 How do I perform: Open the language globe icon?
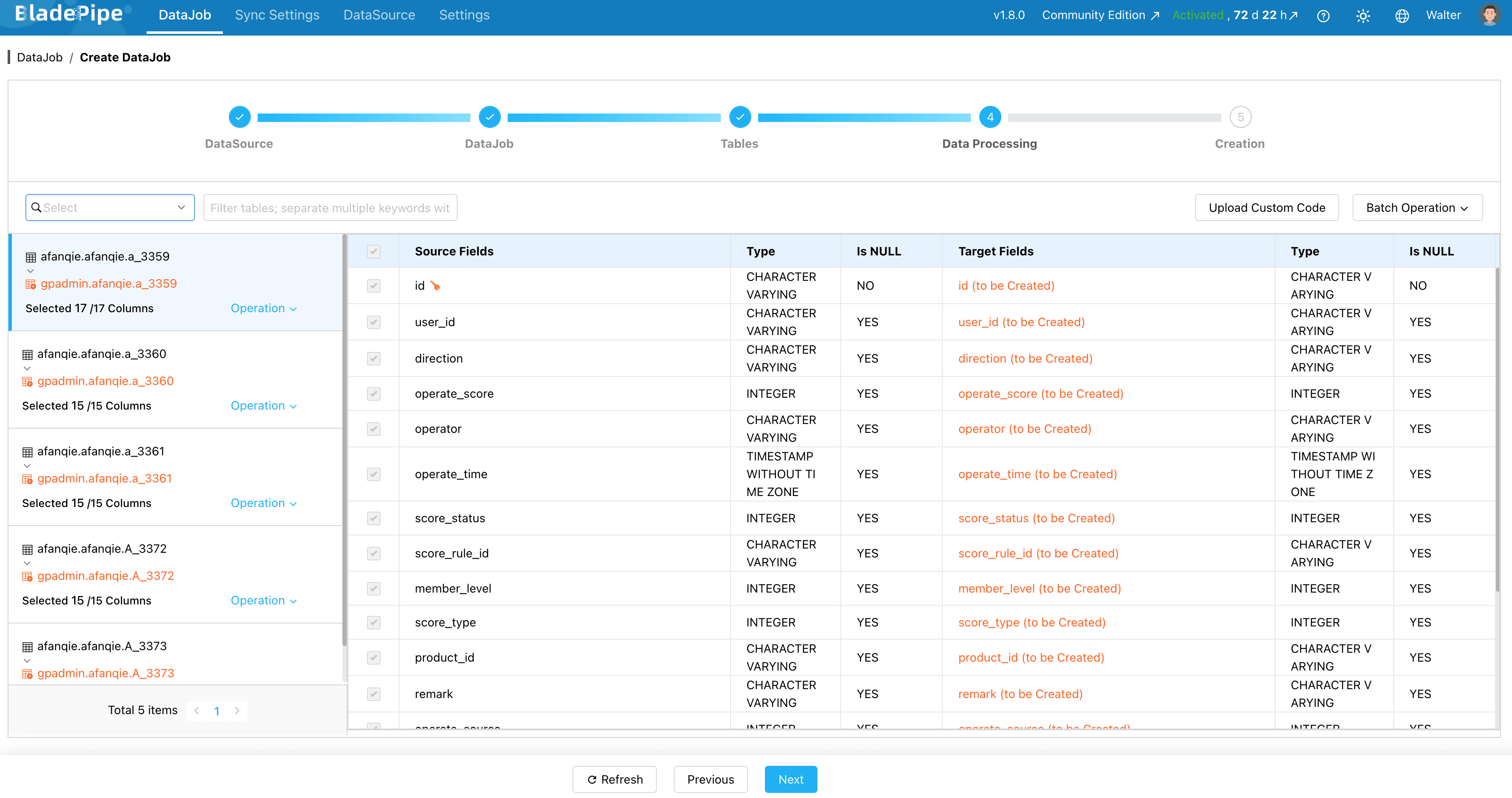pos(1402,16)
